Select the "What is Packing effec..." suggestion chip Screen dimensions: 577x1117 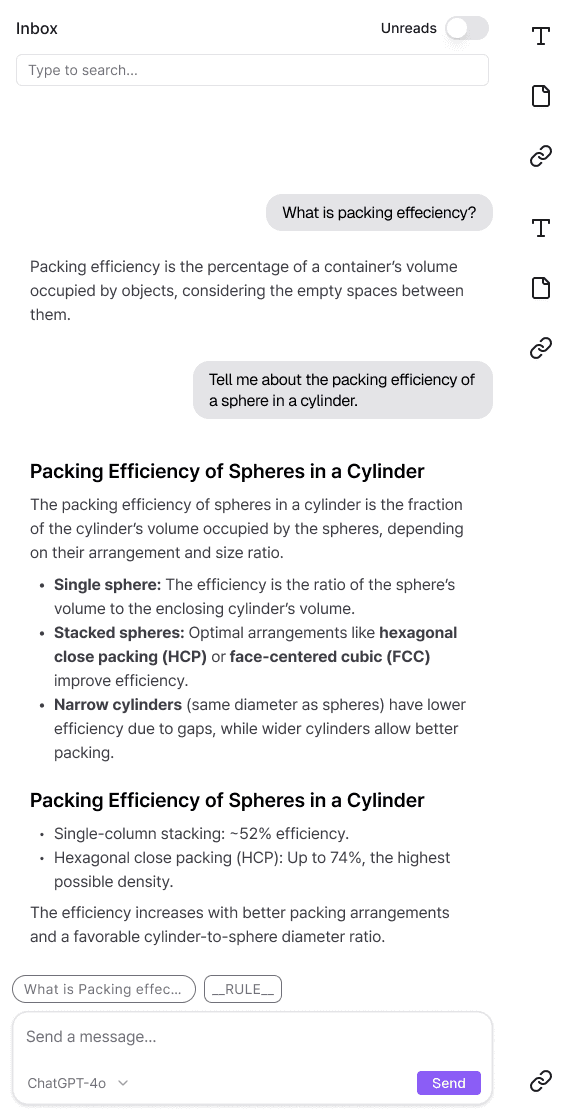click(x=104, y=989)
